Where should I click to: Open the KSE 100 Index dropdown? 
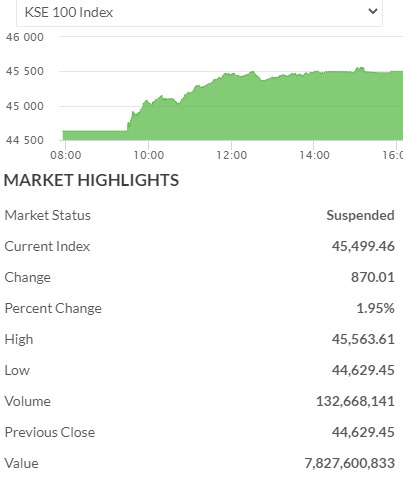click(x=199, y=13)
